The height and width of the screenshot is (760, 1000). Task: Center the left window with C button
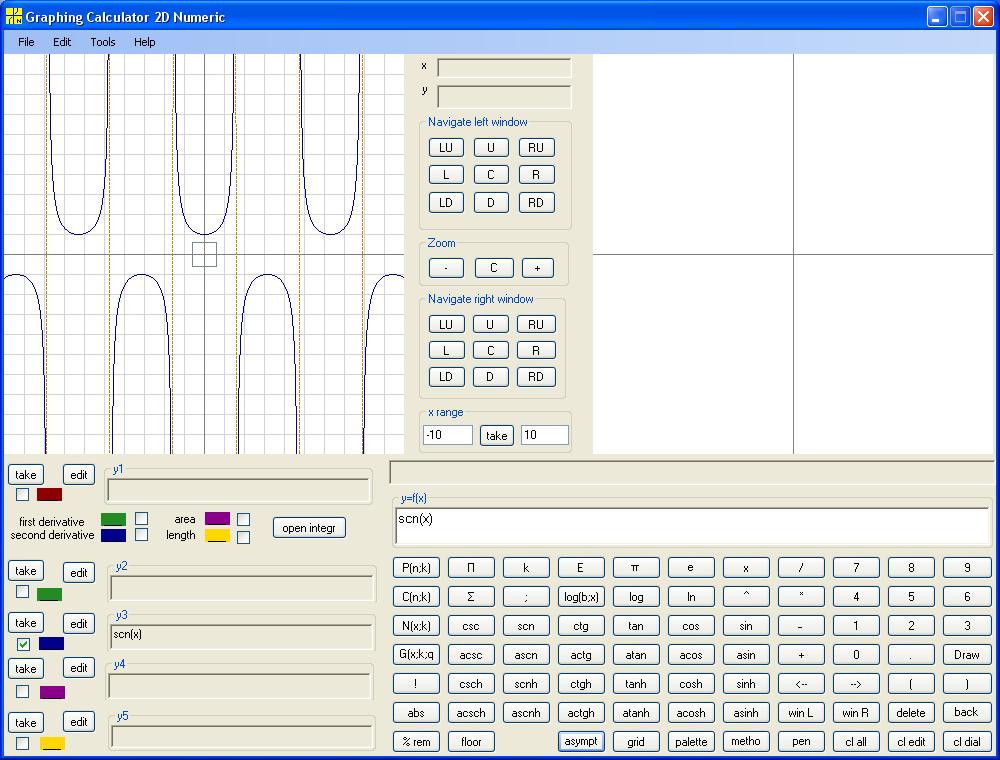click(491, 175)
